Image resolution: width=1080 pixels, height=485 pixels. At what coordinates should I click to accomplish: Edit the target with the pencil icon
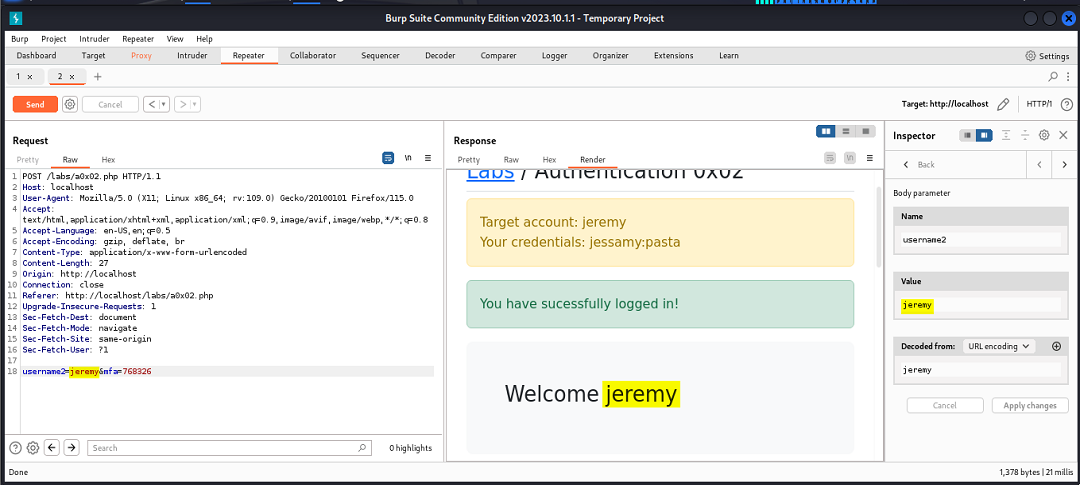[1003, 104]
